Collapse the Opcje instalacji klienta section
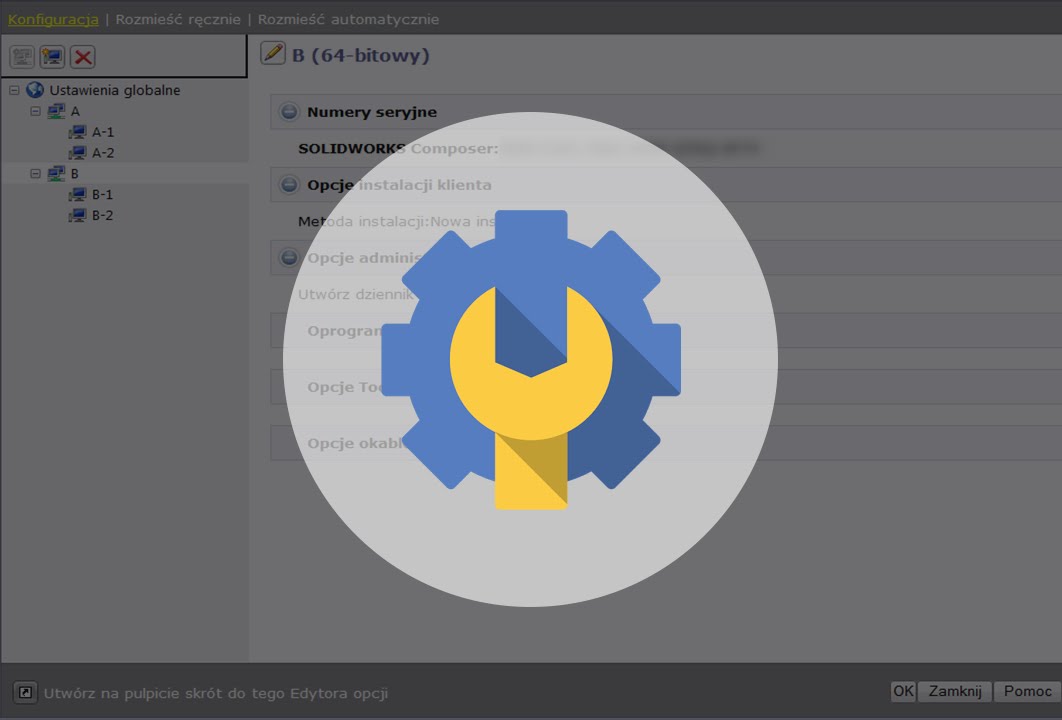The image size is (1062, 720). (x=289, y=184)
